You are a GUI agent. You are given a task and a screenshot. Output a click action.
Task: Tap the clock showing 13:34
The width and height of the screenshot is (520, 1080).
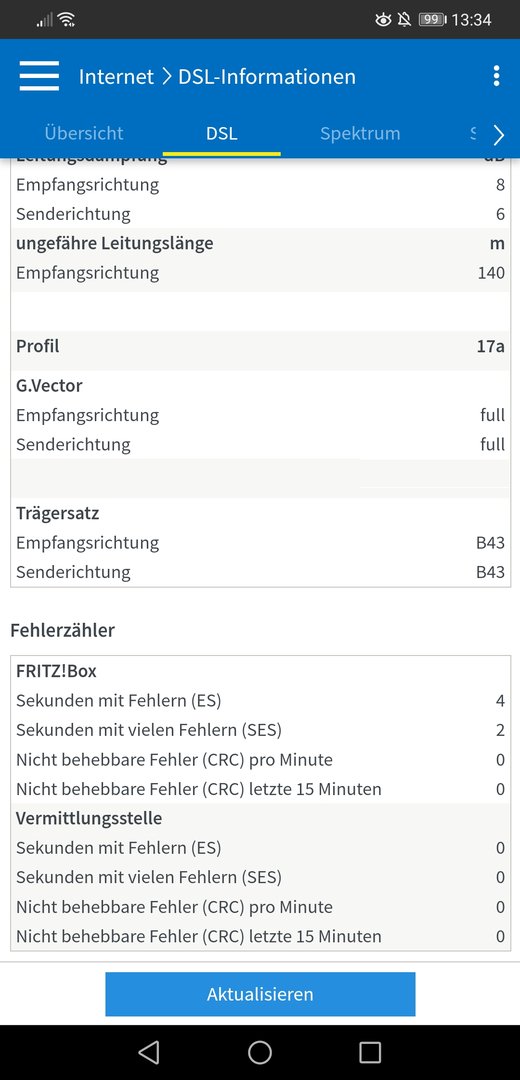472,19
